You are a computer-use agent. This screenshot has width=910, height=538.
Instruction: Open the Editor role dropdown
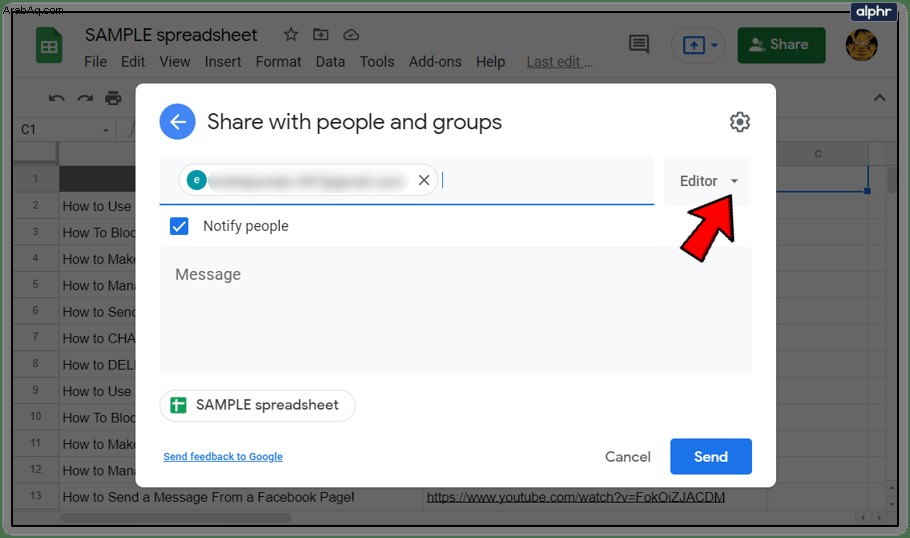tap(707, 181)
